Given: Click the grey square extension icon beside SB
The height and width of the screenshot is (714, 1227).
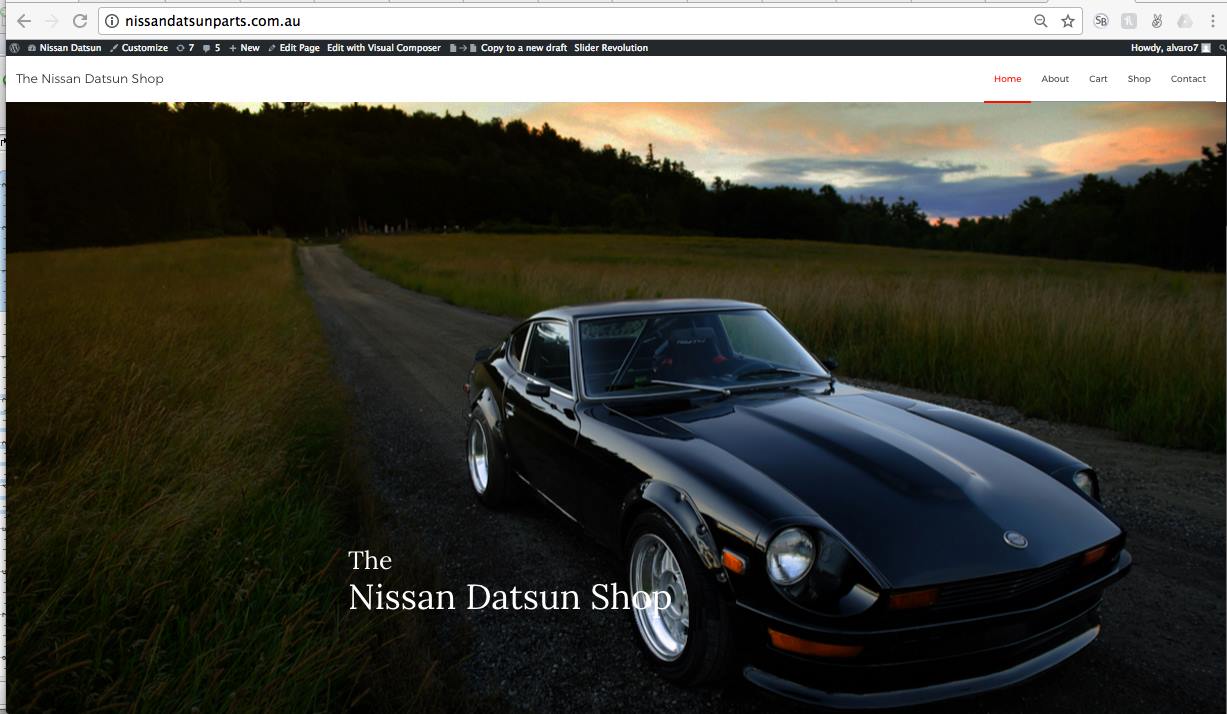Looking at the screenshot, I should 1129,21.
